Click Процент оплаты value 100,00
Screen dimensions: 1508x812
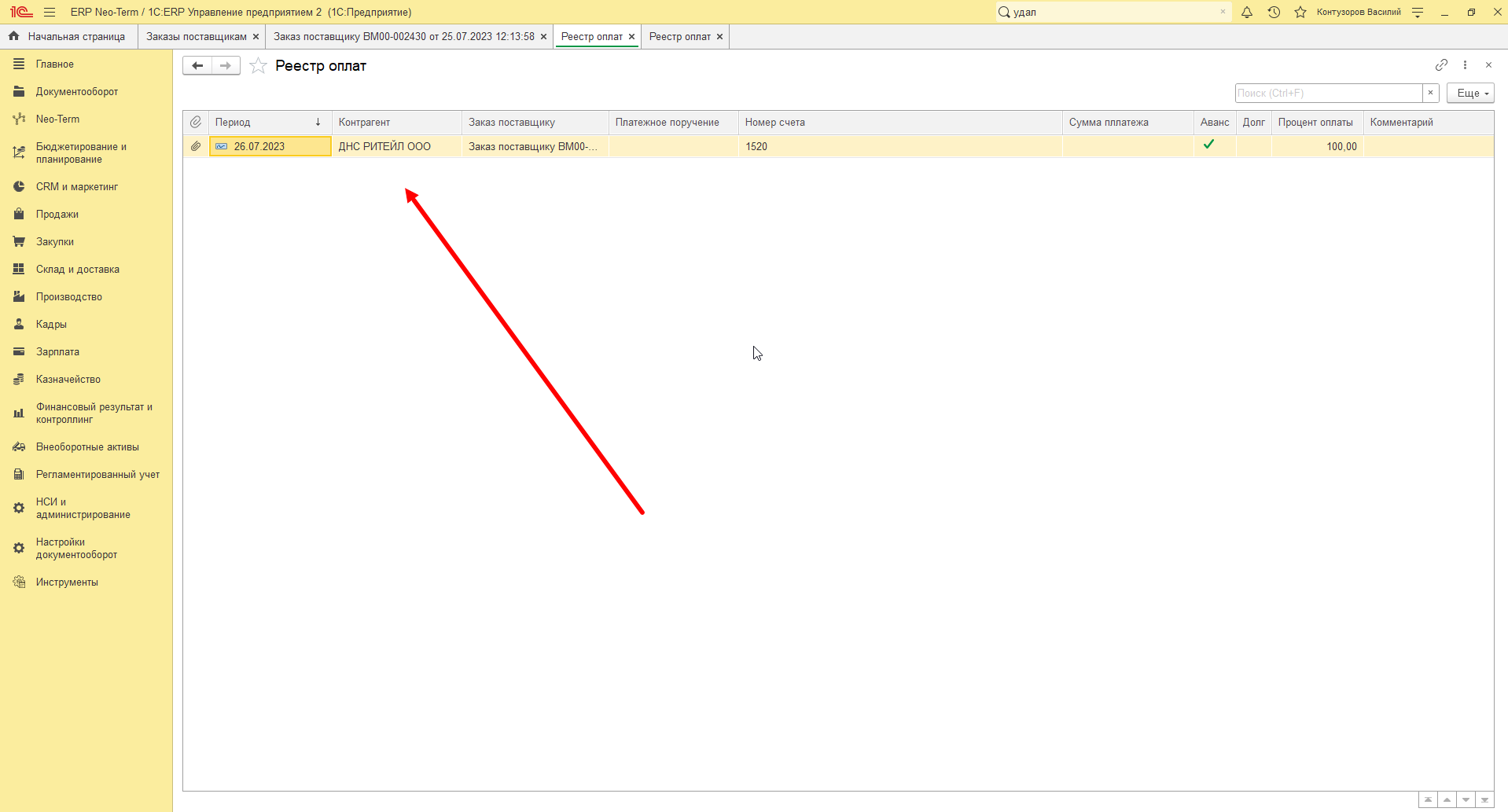point(1317,146)
